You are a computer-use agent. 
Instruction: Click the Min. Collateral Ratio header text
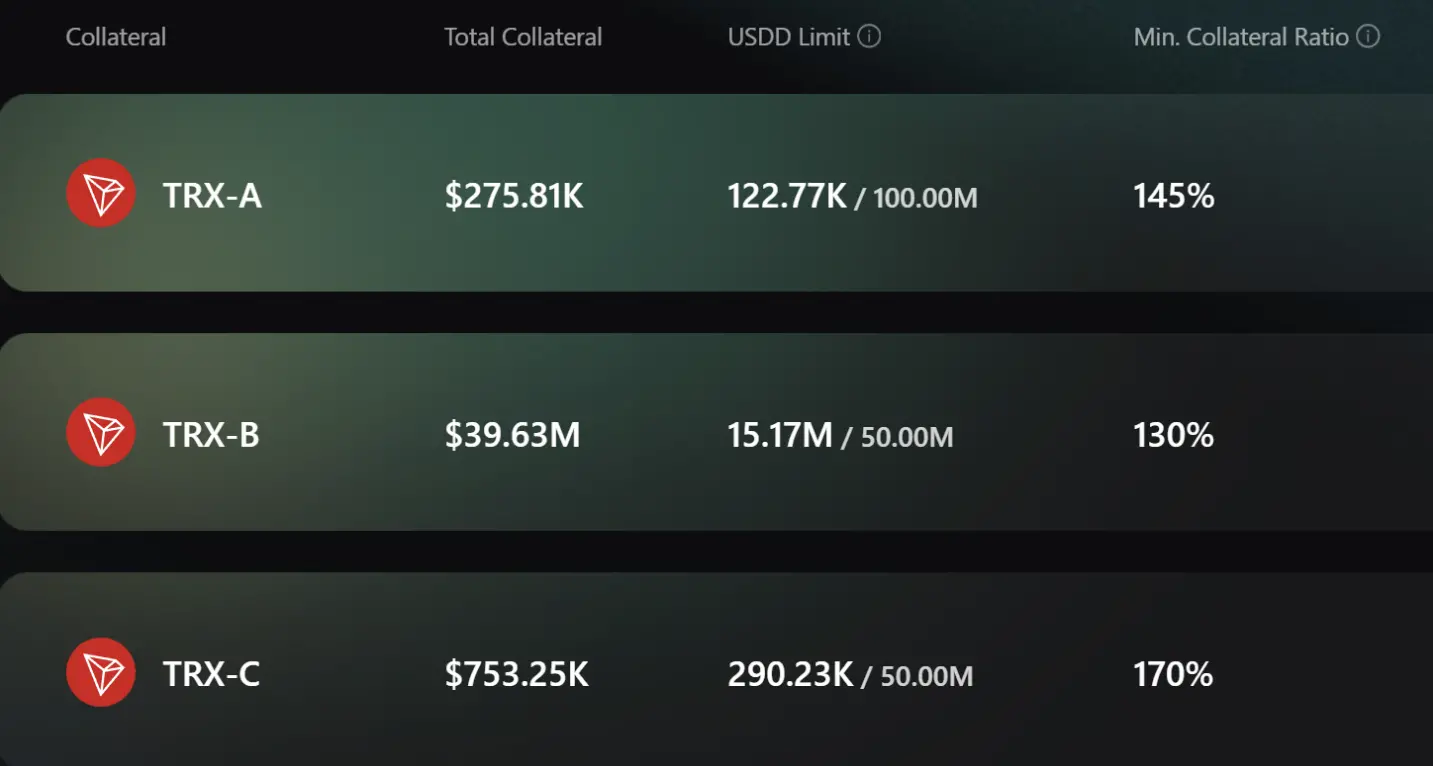coord(1241,38)
